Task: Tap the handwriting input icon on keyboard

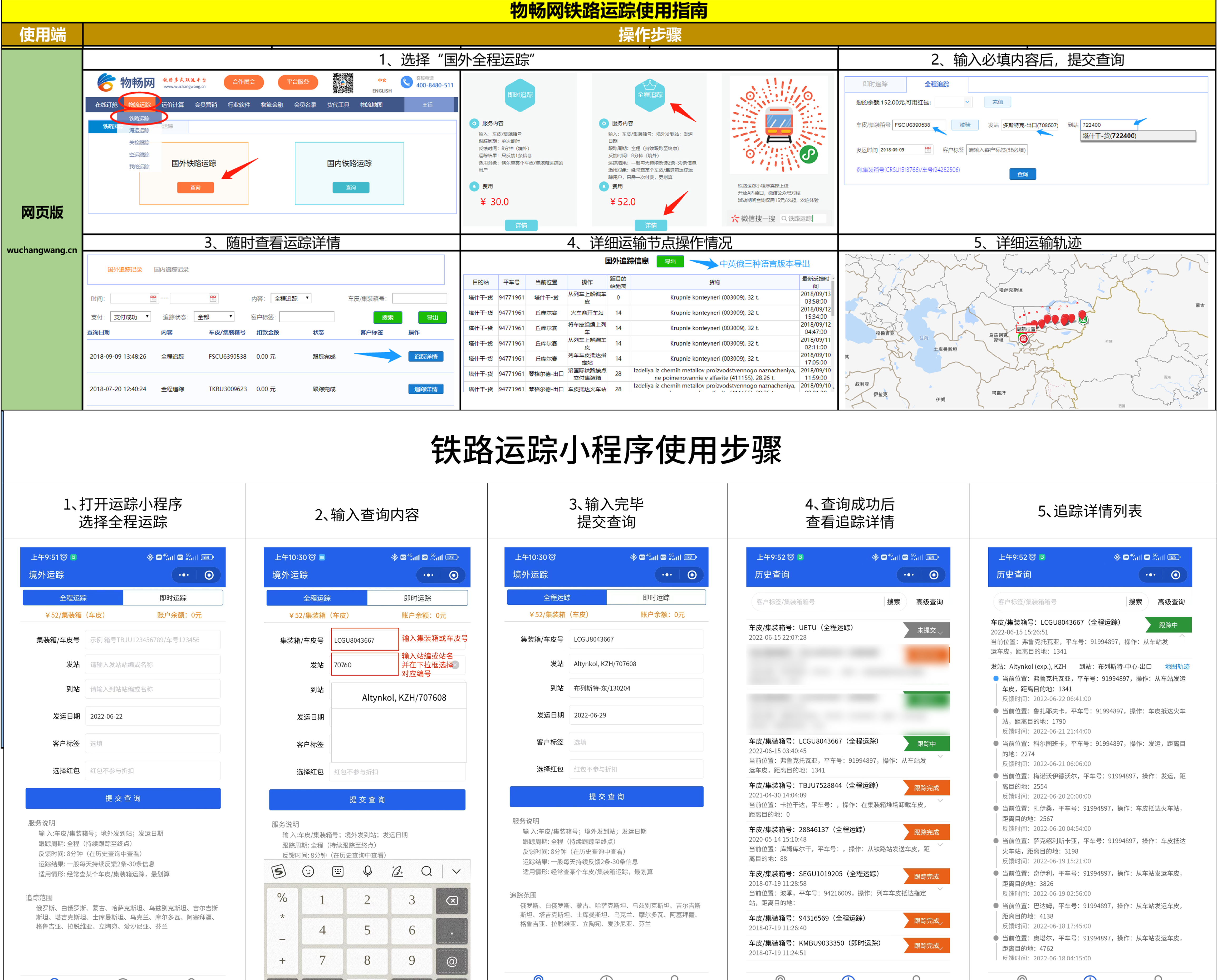Action: point(398,871)
